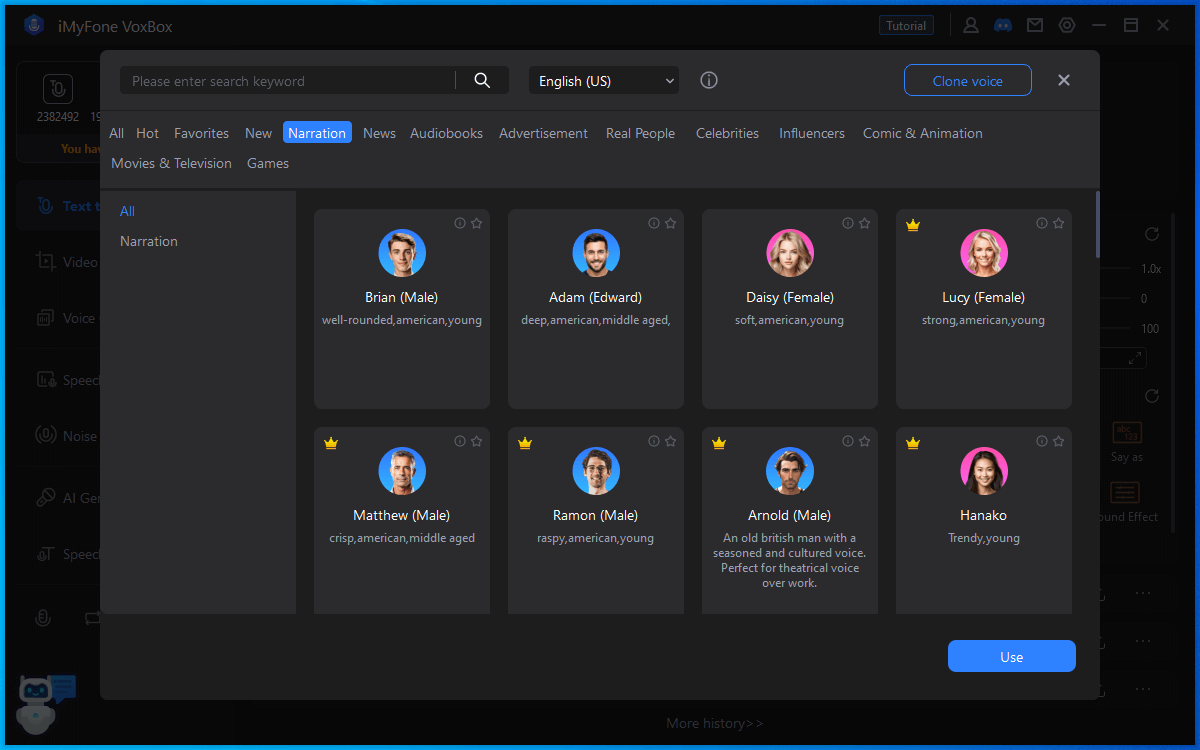1200x750 pixels.
Task: Open the English (US) language dropdown
Action: coord(604,81)
